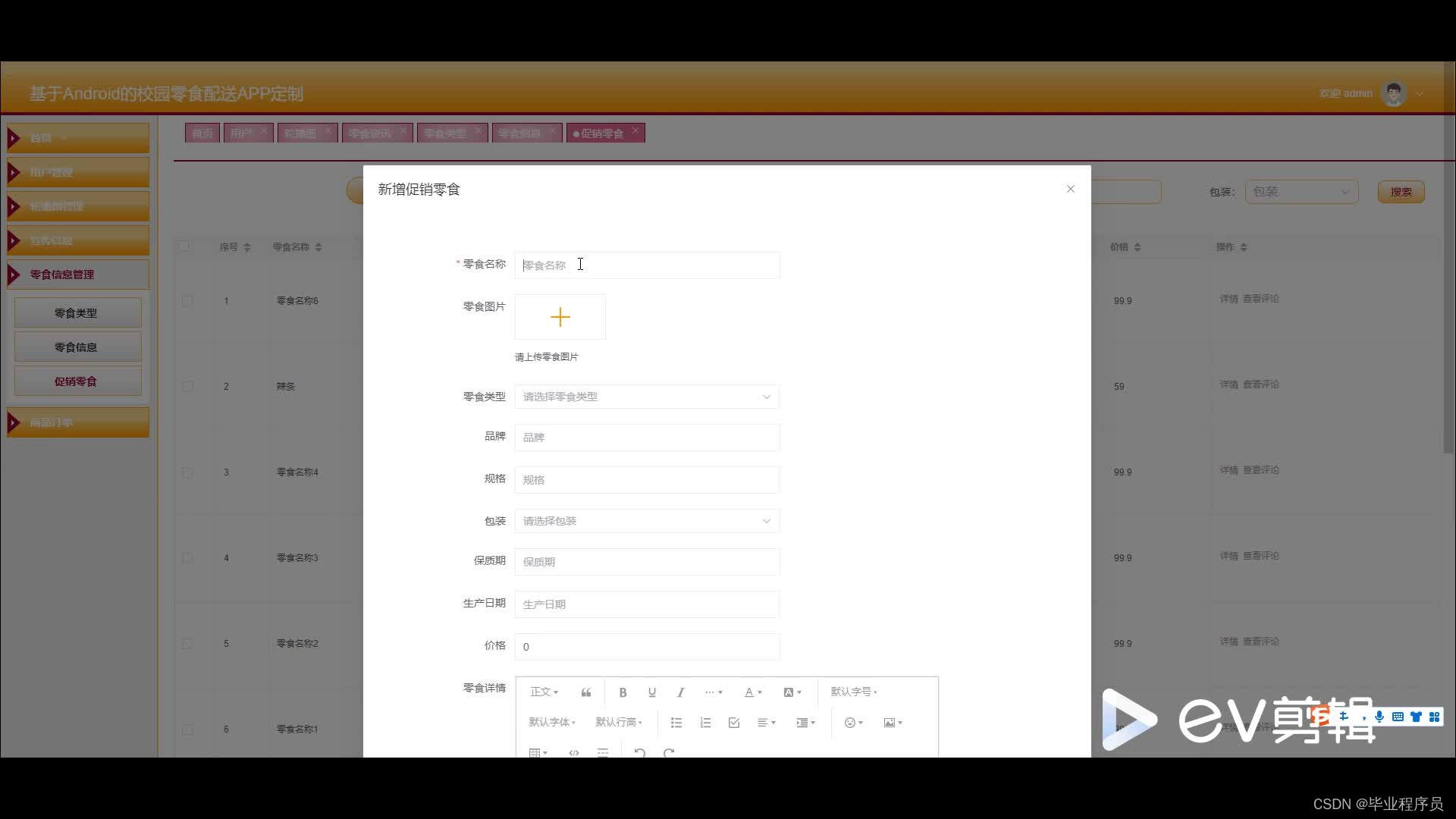Insert a numbered list in editor
Image resolution: width=1456 pixels, height=819 pixels.
tap(705, 723)
